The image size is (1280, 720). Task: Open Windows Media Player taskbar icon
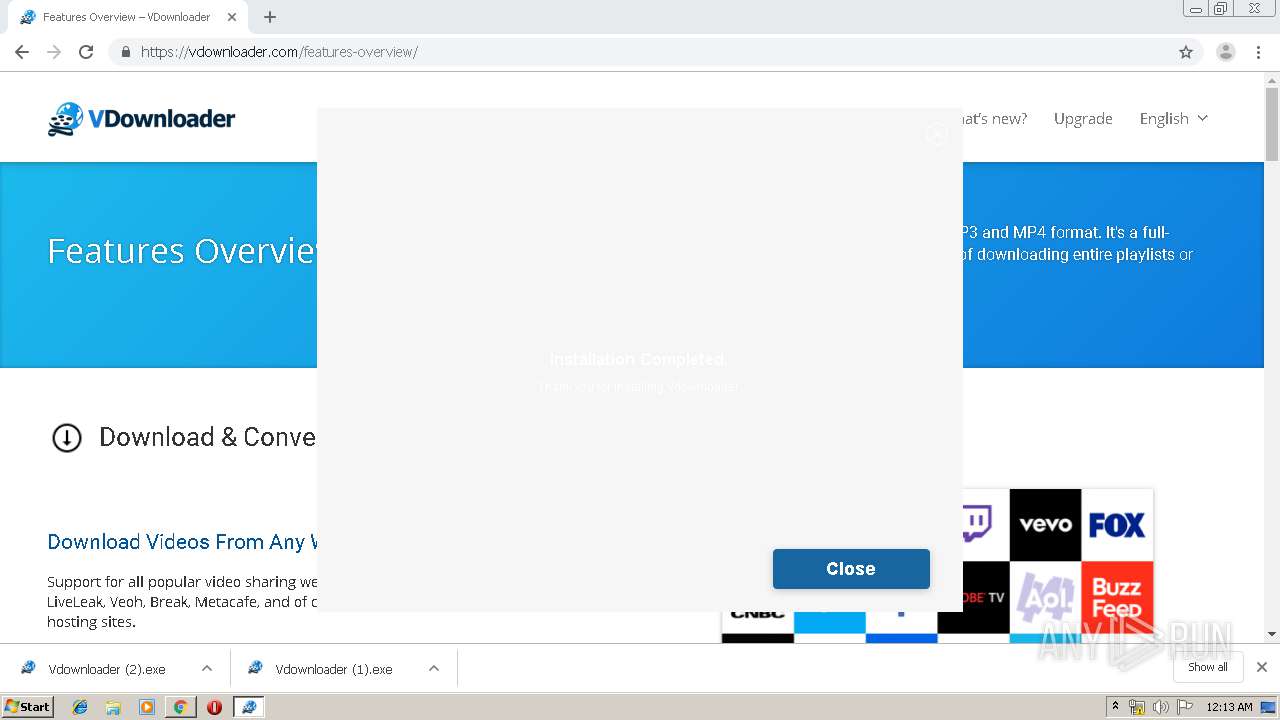[x=147, y=707]
